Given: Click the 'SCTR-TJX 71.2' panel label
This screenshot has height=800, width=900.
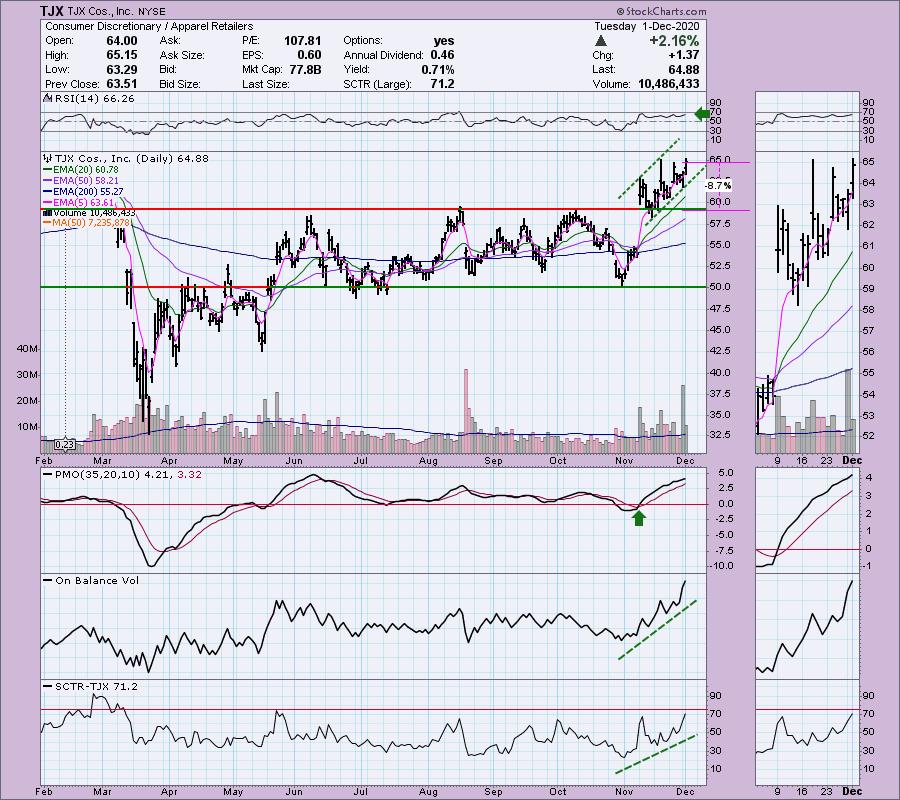Looking at the screenshot, I should (96, 686).
